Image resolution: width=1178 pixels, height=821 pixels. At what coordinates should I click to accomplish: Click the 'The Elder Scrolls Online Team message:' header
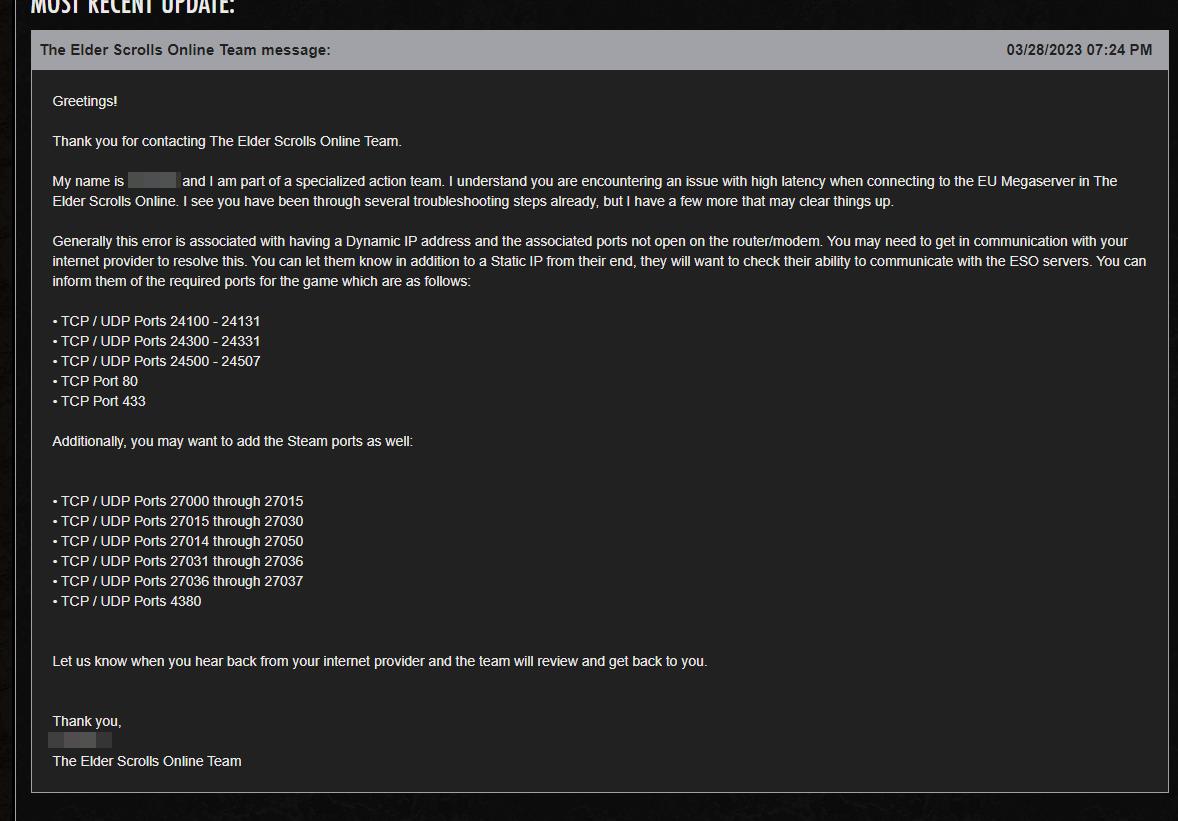point(185,50)
